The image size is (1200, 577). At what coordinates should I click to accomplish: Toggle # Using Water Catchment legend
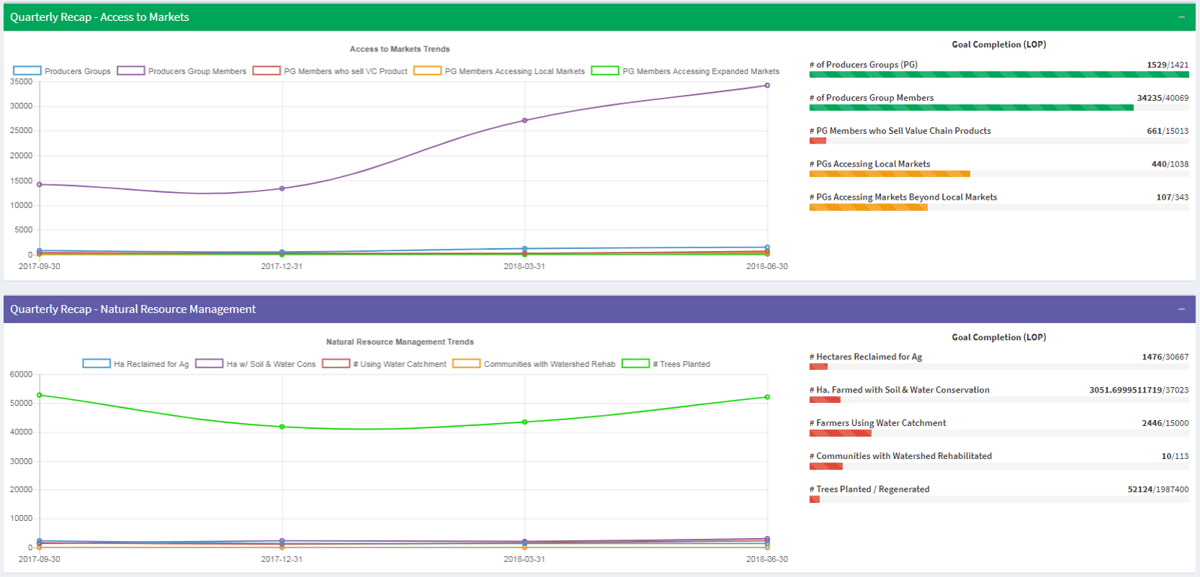[384, 364]
